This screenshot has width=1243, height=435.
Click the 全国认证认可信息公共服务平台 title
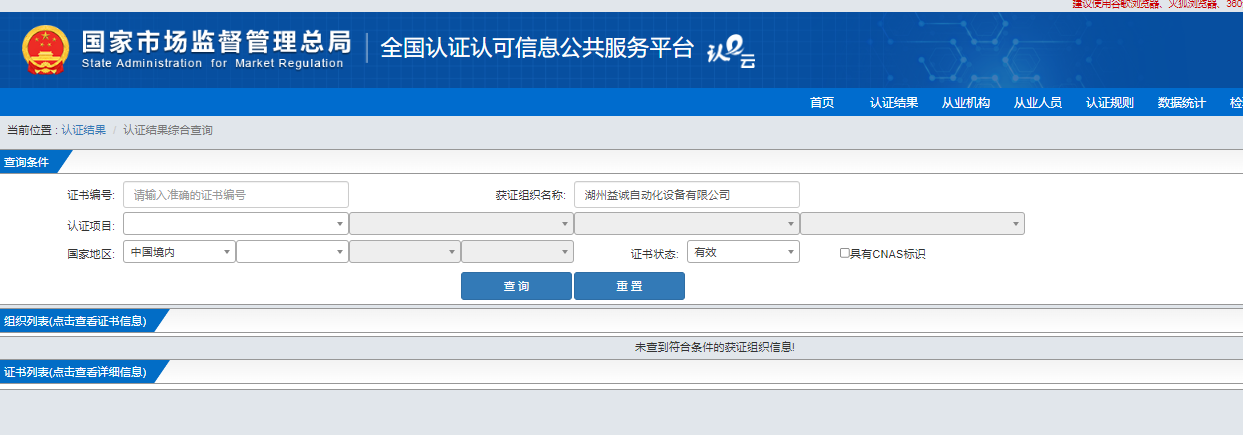click(x=537, y=48)
